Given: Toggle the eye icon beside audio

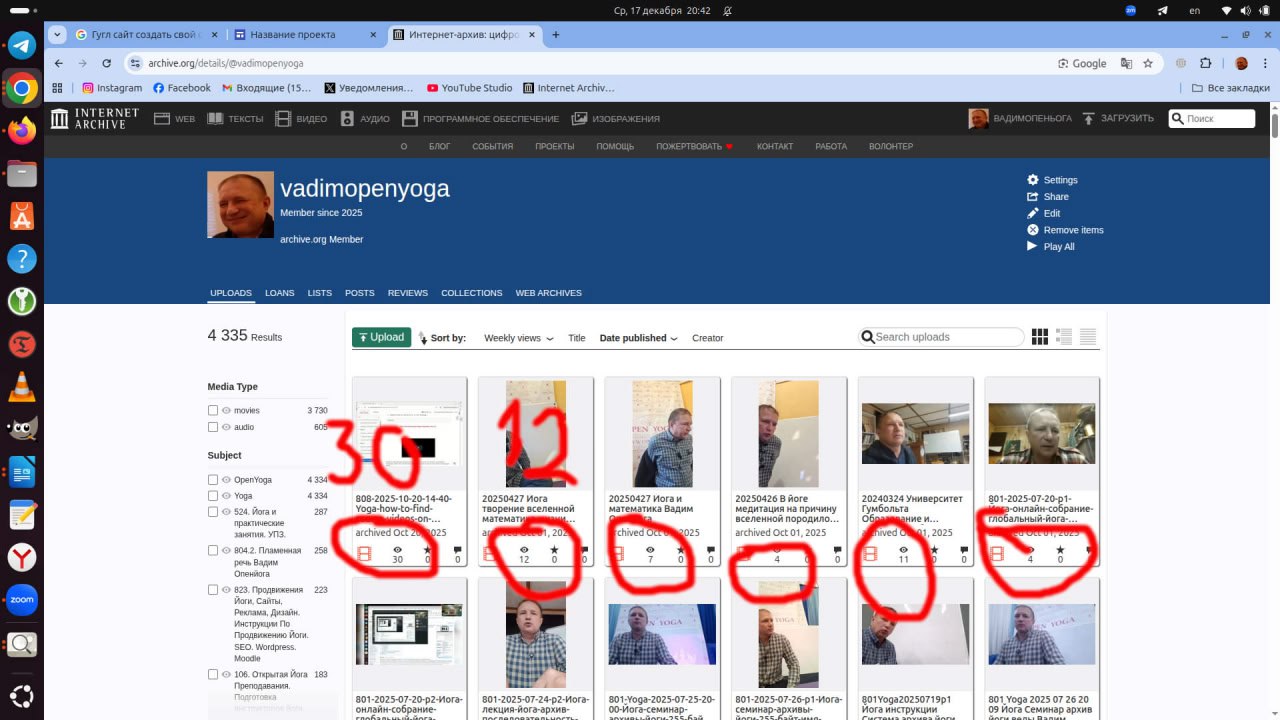Looking at the screenshot, I should [226, 427].
